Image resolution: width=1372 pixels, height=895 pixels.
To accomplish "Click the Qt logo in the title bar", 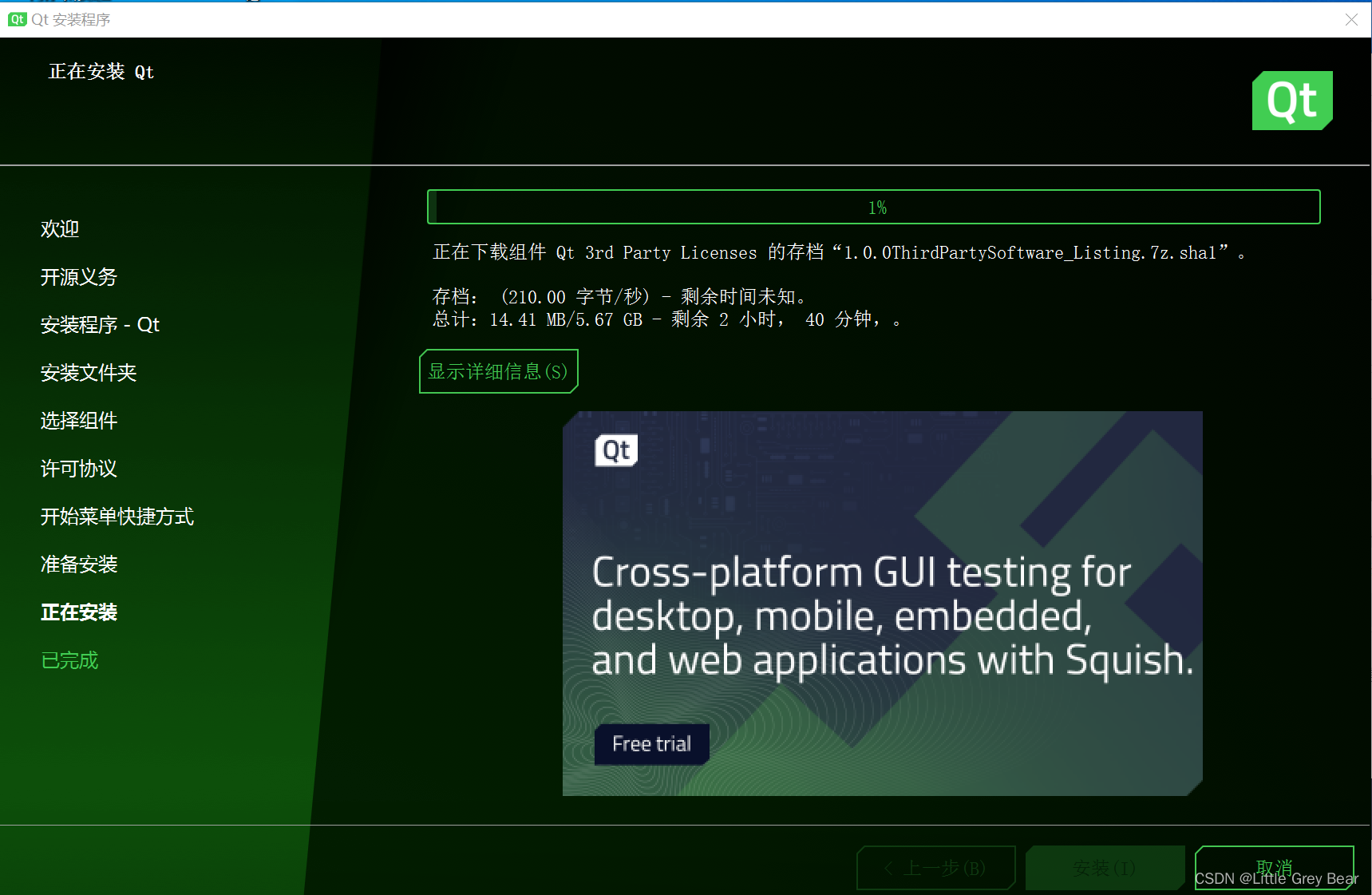I will pyautogui.click(x=17, y=19).
